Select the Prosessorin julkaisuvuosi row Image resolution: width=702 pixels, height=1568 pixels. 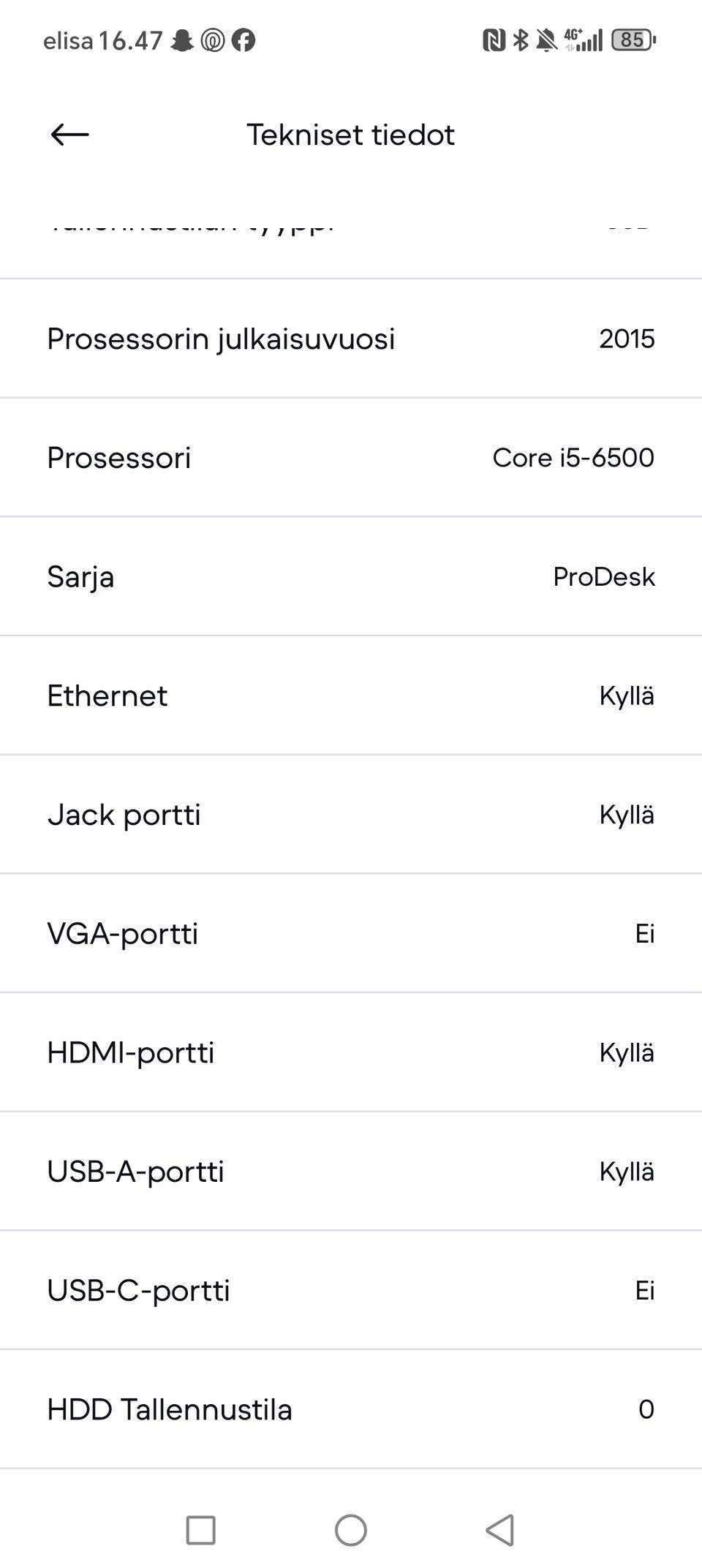click(351, 339)
